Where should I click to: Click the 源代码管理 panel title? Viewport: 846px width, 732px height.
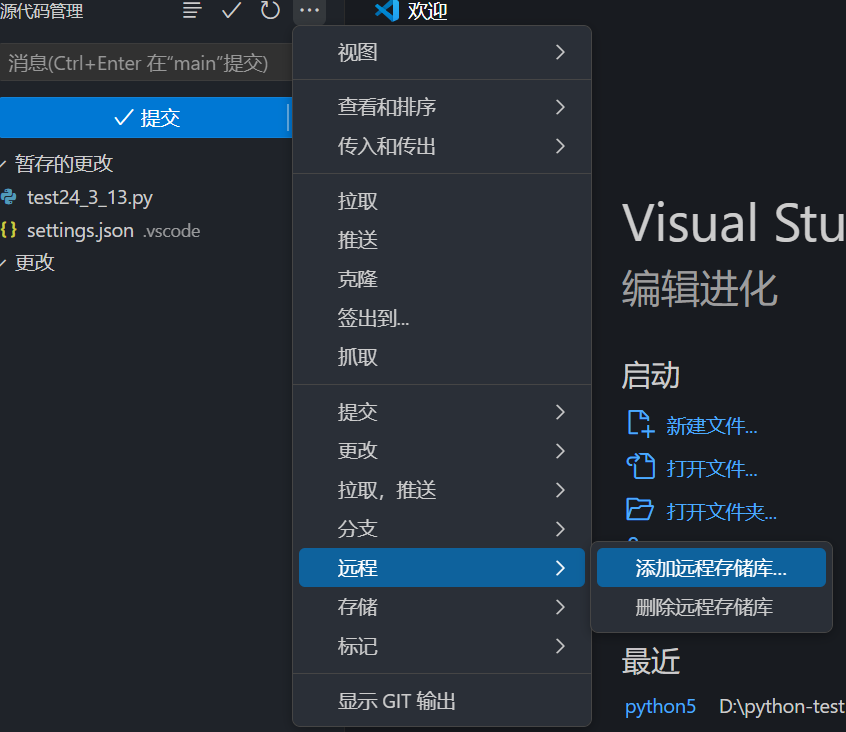point(42,10)
